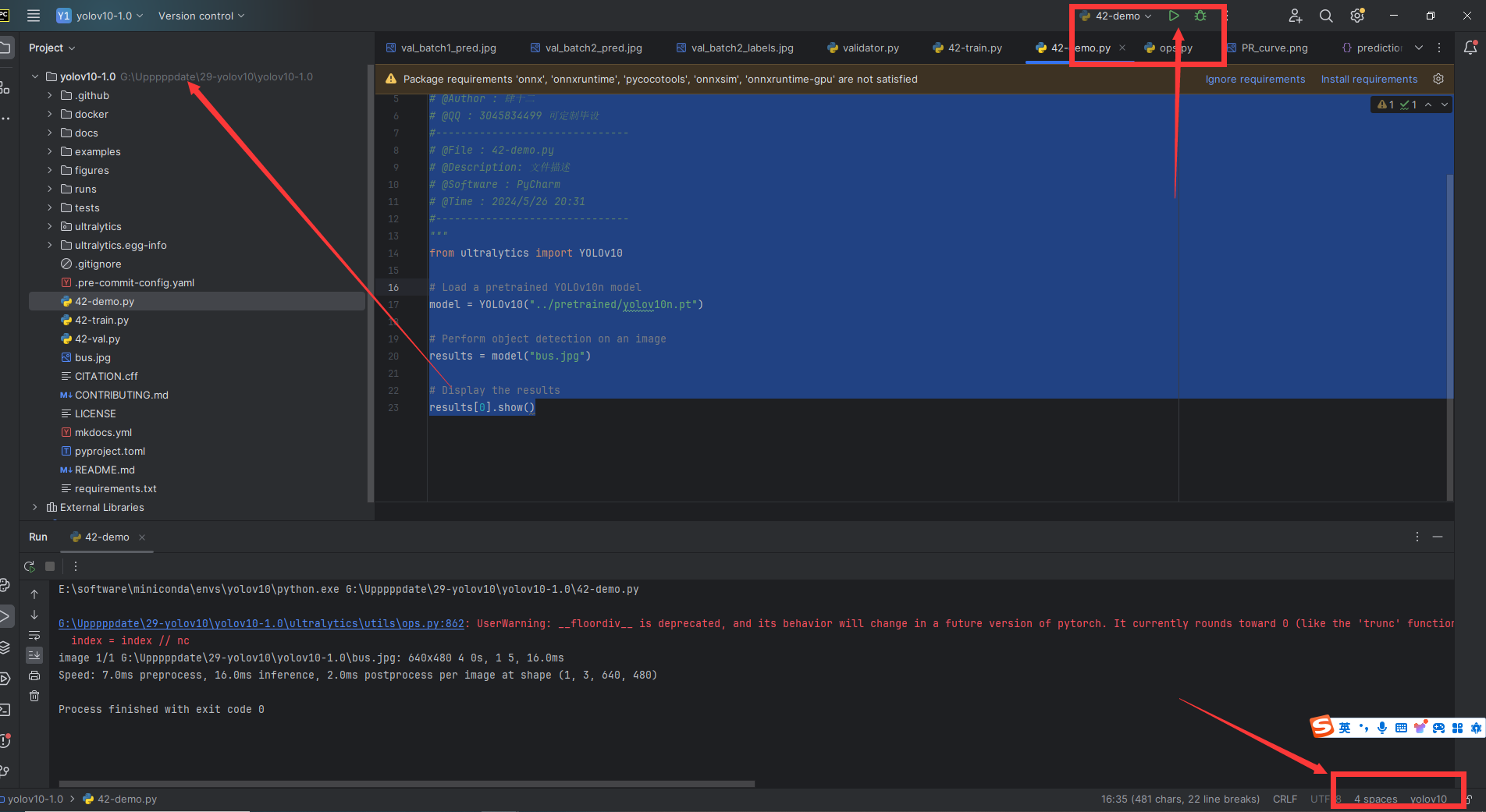
Task: Toggle scroll to end in console
Action: tap(34, 655)
